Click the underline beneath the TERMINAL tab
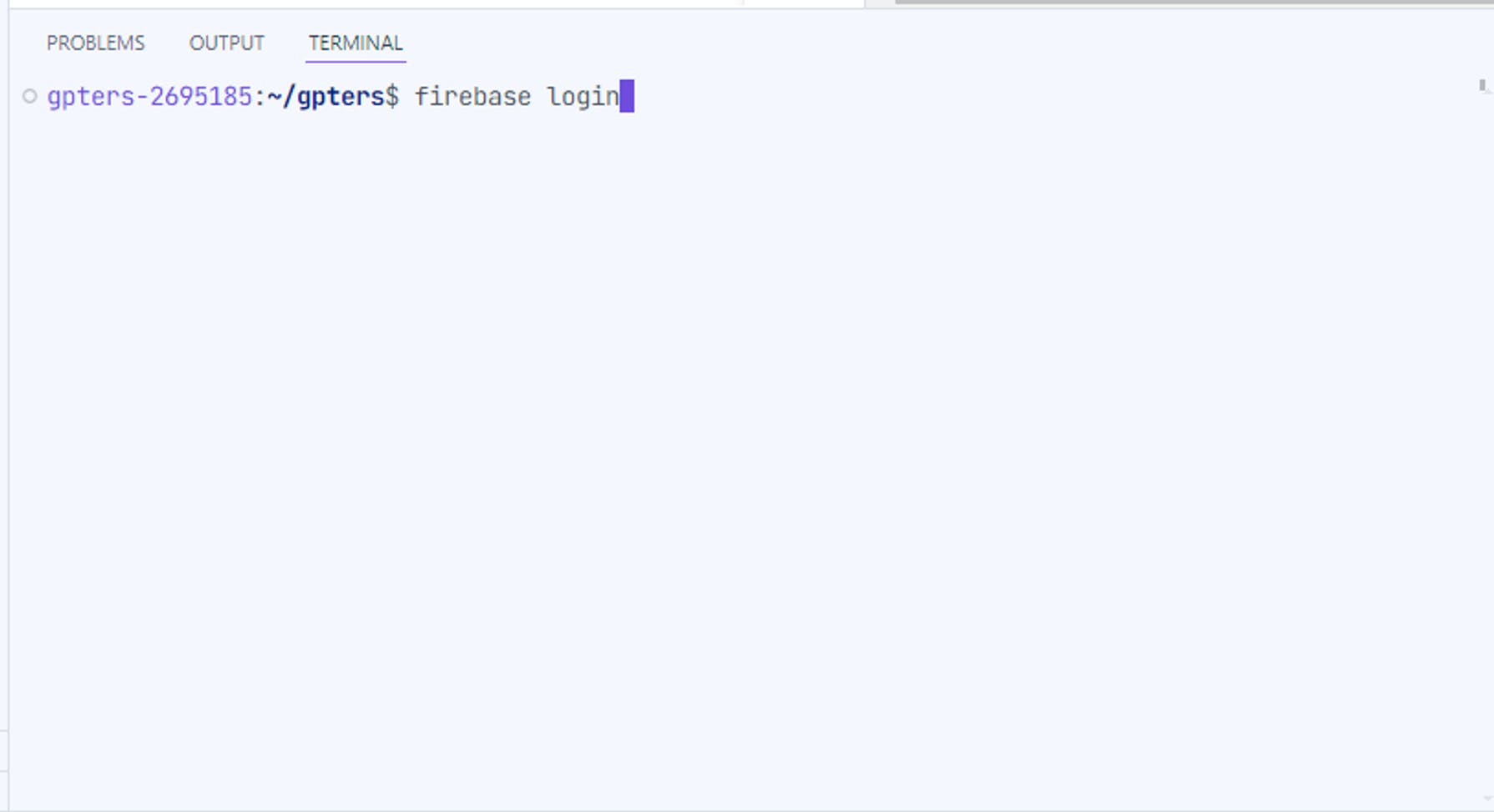This screenshot has height=812, width=1494. 356,61
